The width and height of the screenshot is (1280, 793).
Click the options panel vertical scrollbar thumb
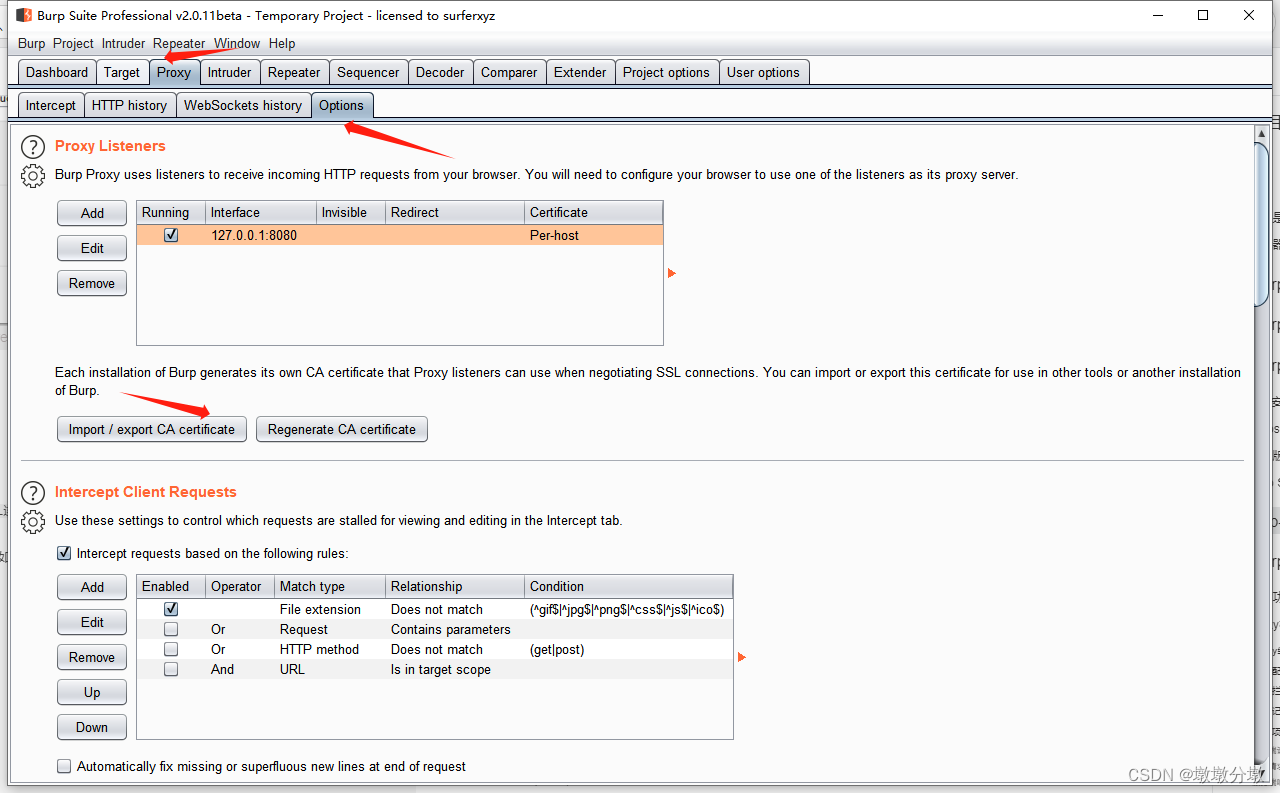1261,225
